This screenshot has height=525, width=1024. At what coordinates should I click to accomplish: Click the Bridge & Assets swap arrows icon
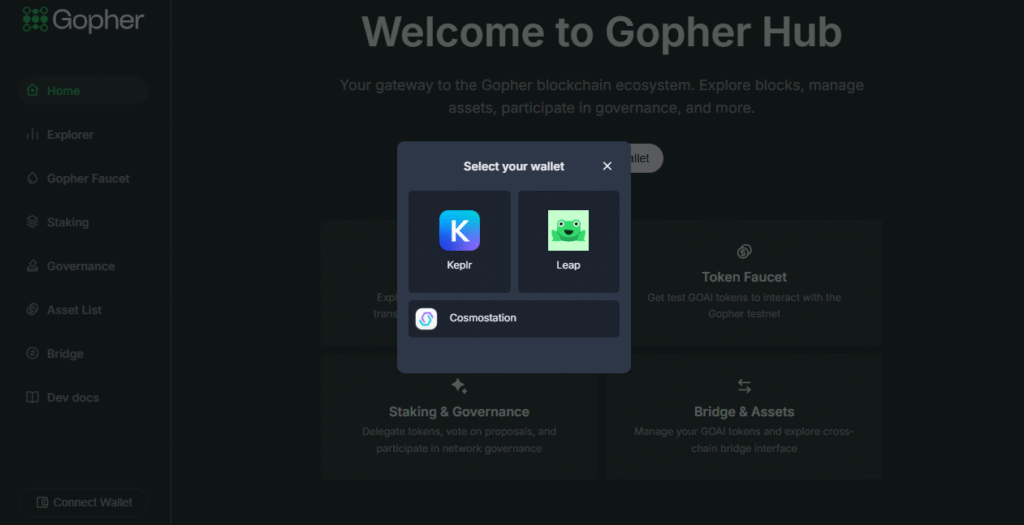coord(744,386)
